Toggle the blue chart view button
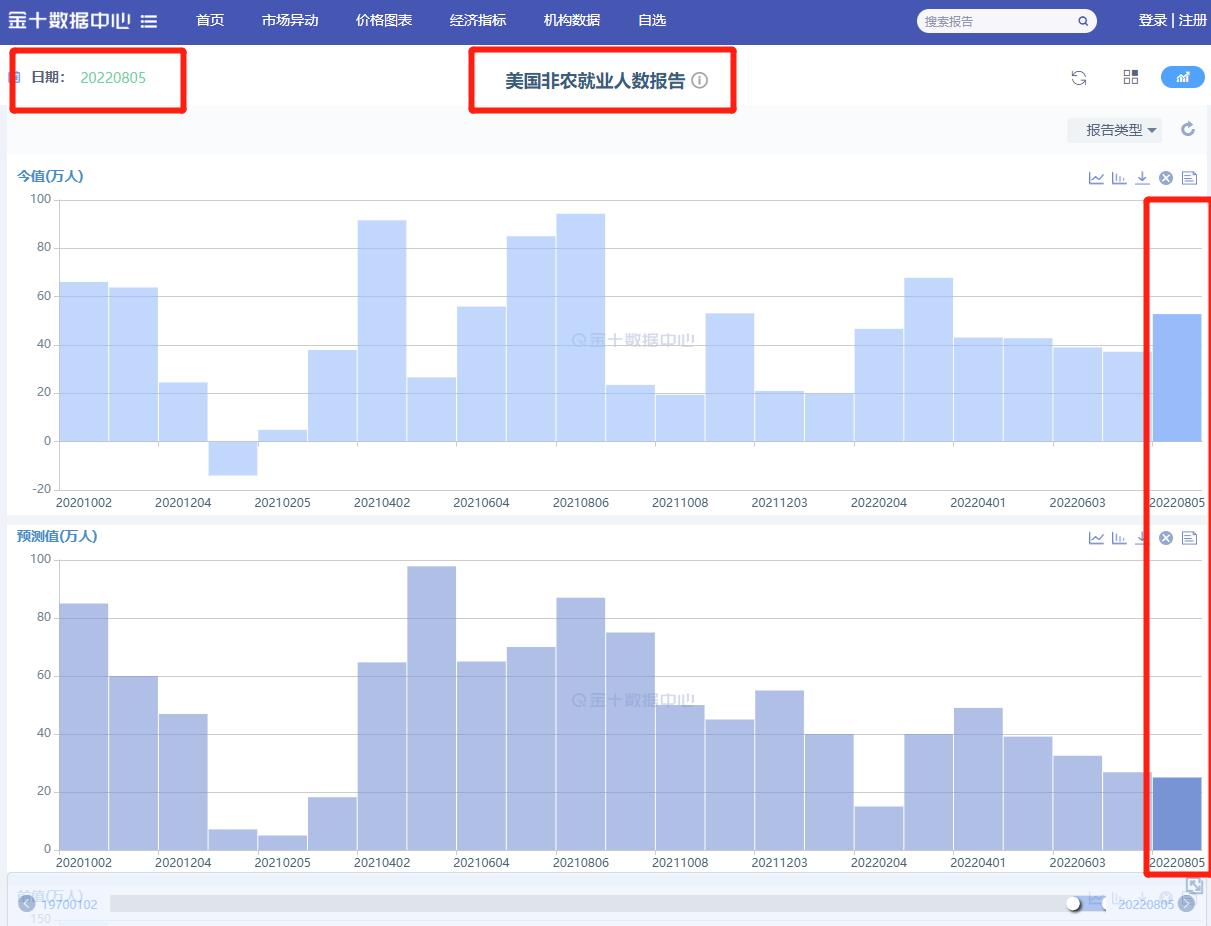The width and height of the screenshot is (1211, 926). coord(1182,78)
